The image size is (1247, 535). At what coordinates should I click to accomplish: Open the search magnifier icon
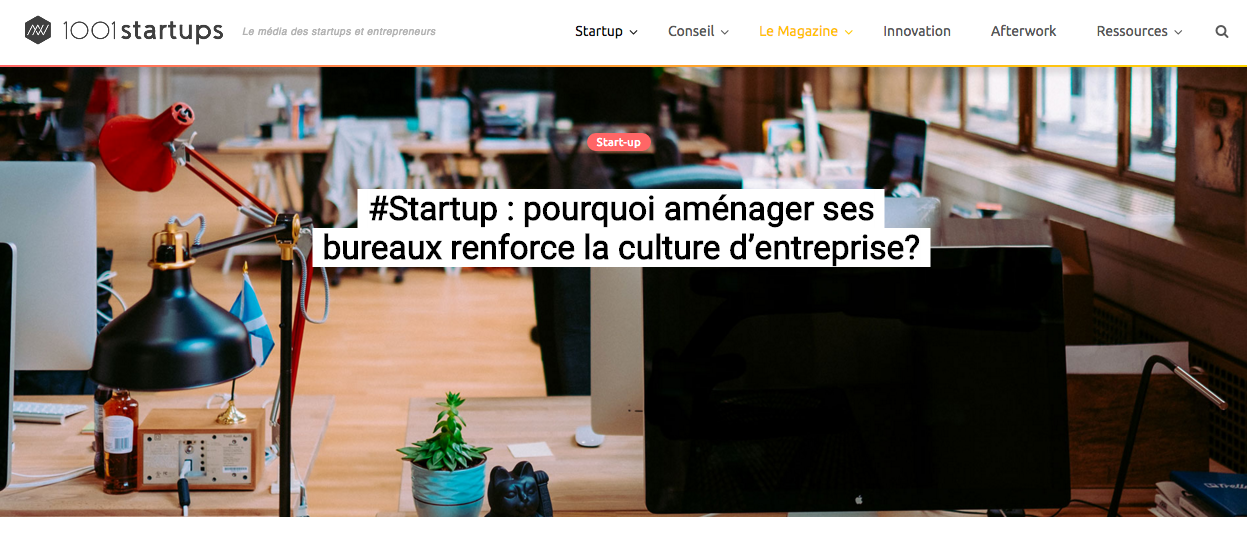point(1222,31)
